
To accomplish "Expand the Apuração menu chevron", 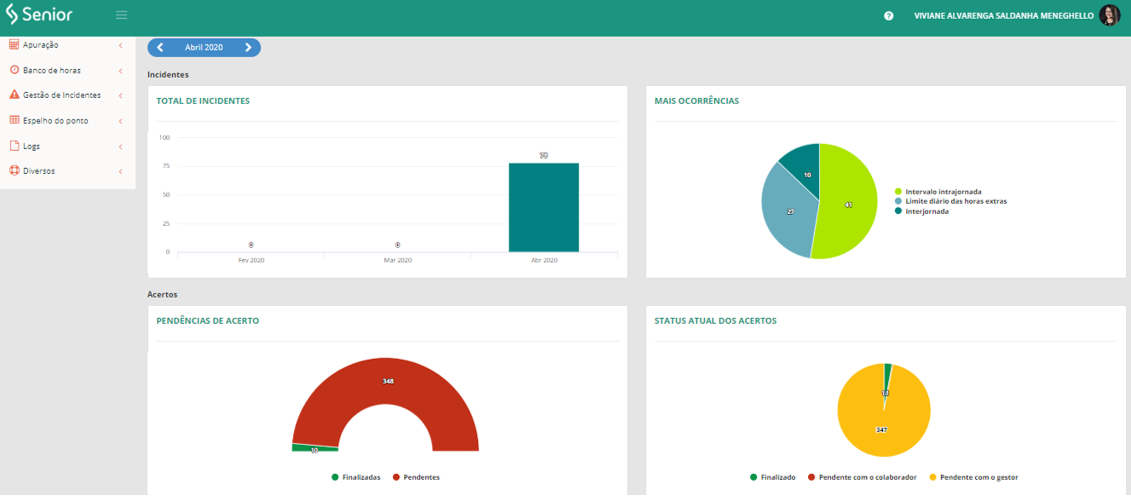I will point(120,45).
